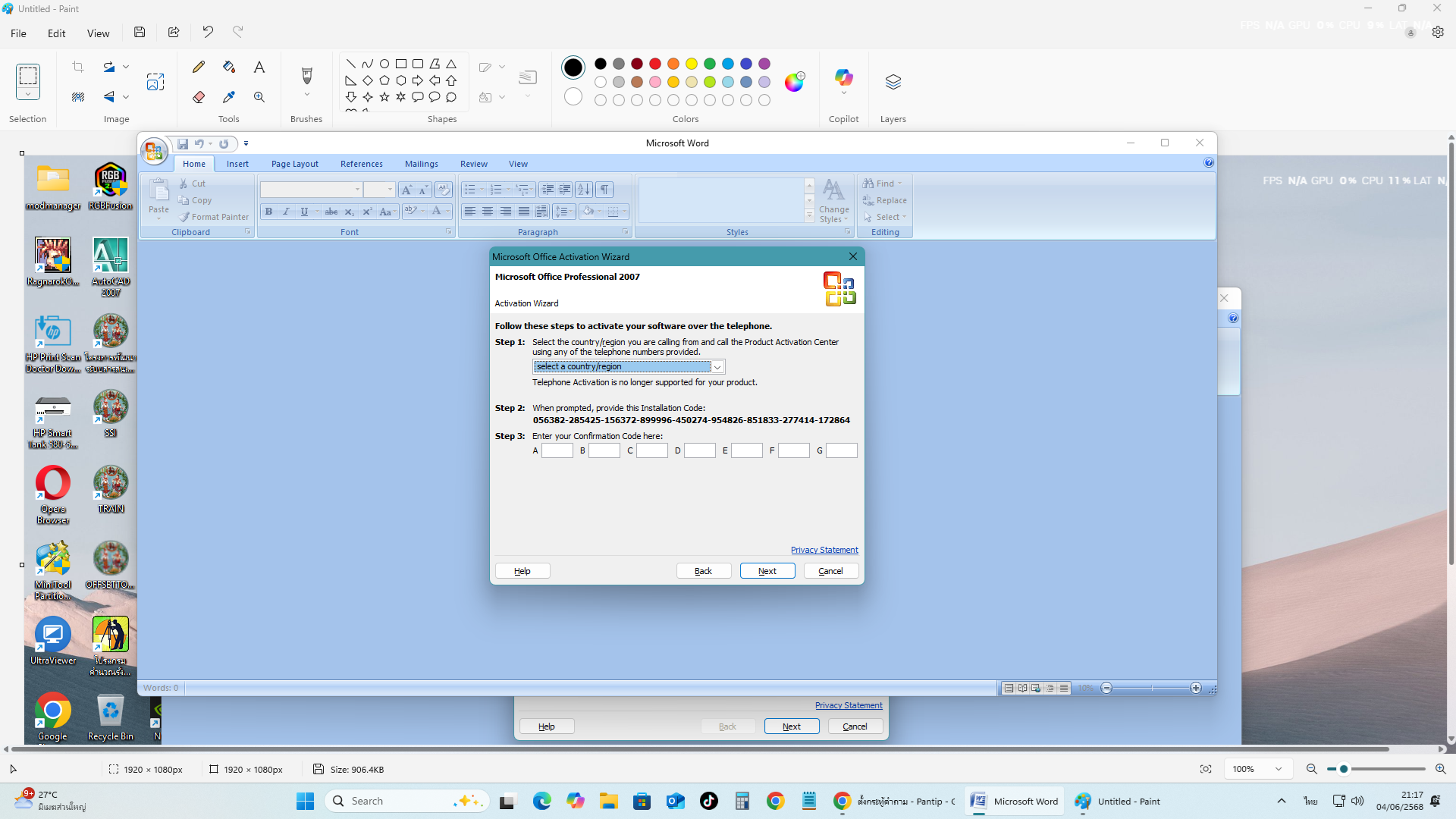Viewport: 1456px width, 819px height.
Task: Click Next in the Activation Wizard
Action: [767, 571]
